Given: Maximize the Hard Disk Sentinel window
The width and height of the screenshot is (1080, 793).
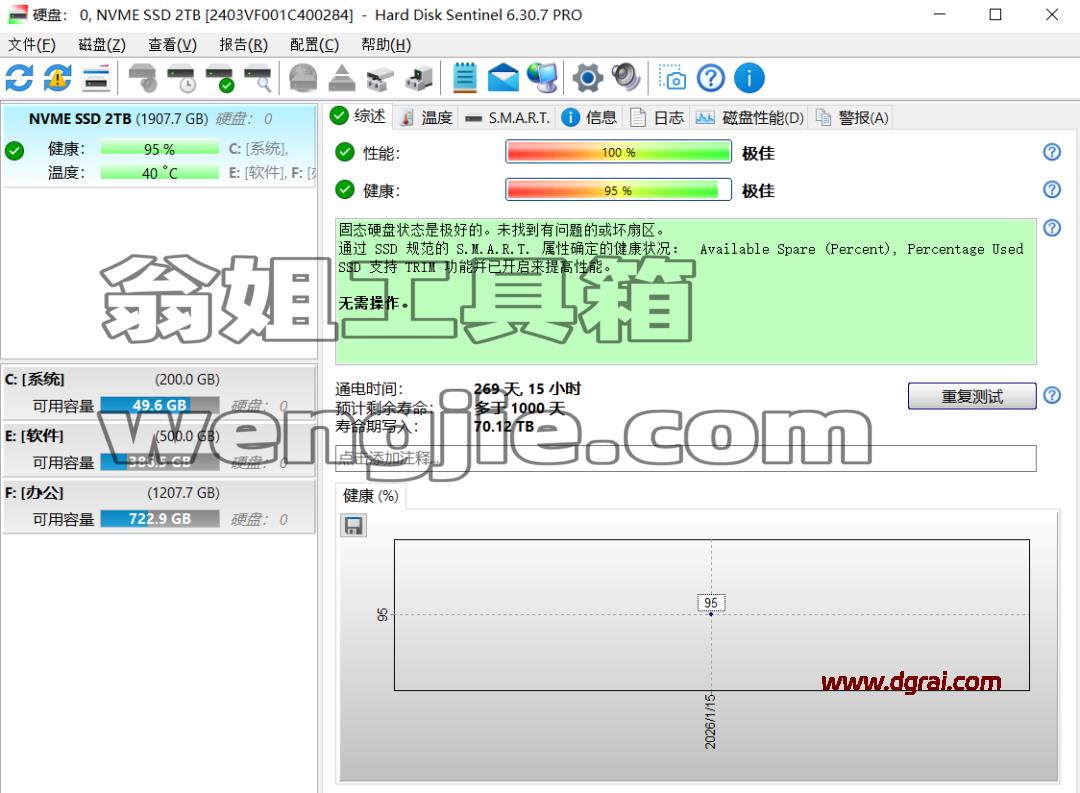Looking at the screenshot, I should click(x=995, y=14).
